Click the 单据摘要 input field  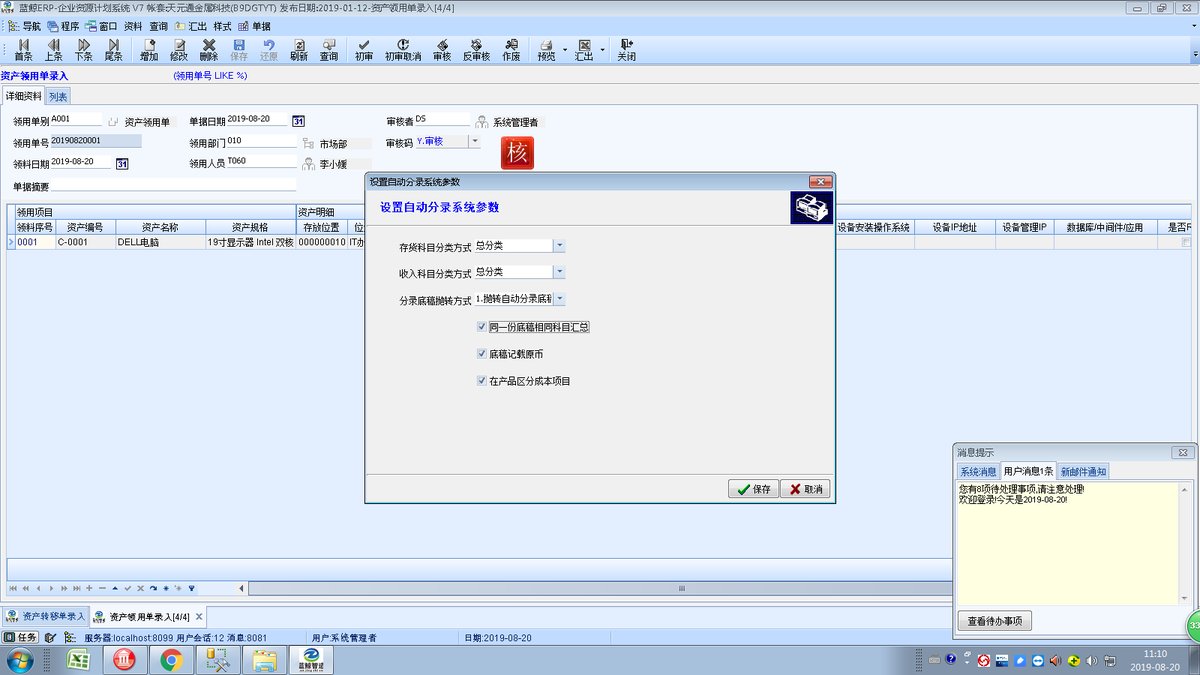coord(175,186)
